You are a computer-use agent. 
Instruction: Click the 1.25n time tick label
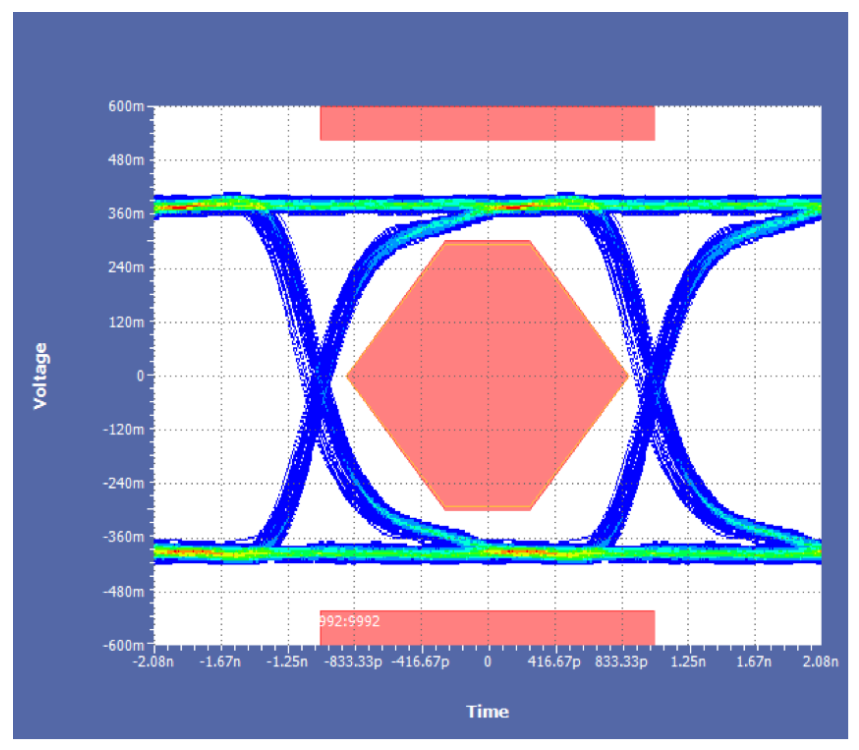tap(687, 661)
